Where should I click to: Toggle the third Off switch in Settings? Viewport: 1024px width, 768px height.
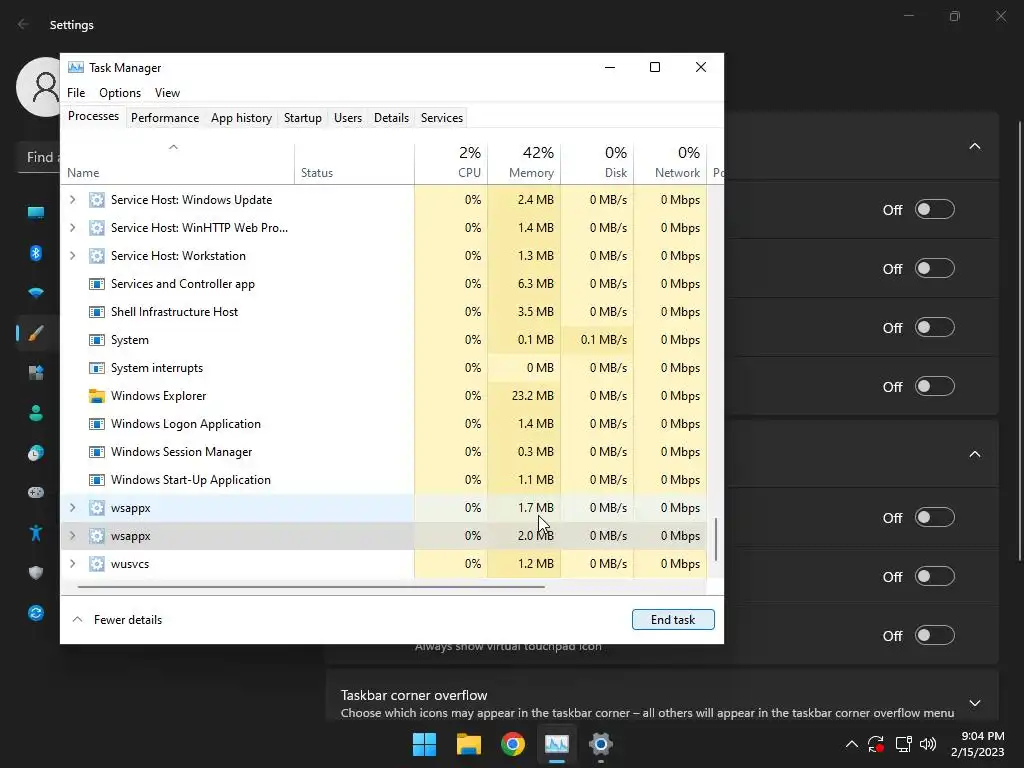[935, 327]
